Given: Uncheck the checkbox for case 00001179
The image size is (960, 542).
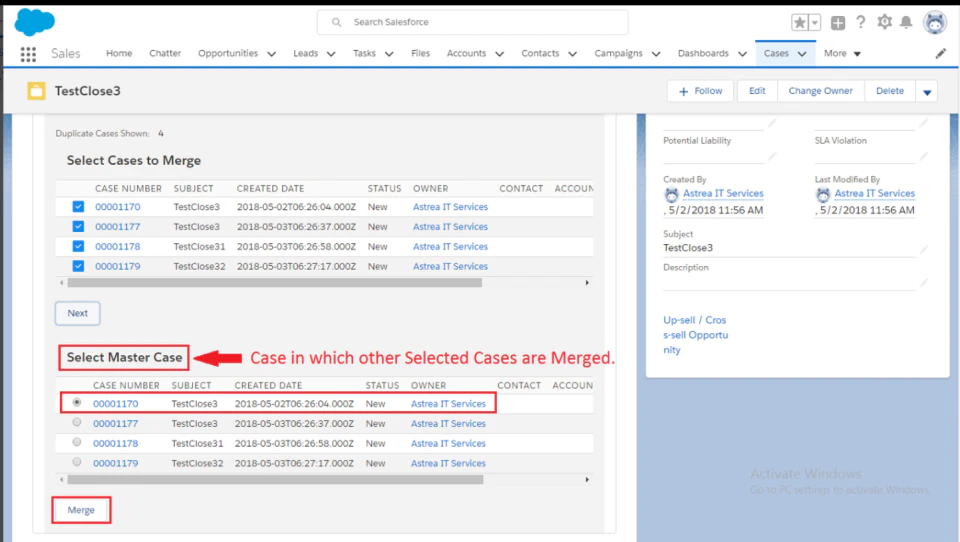Looking at the screenshot, I should click(78, 266).
